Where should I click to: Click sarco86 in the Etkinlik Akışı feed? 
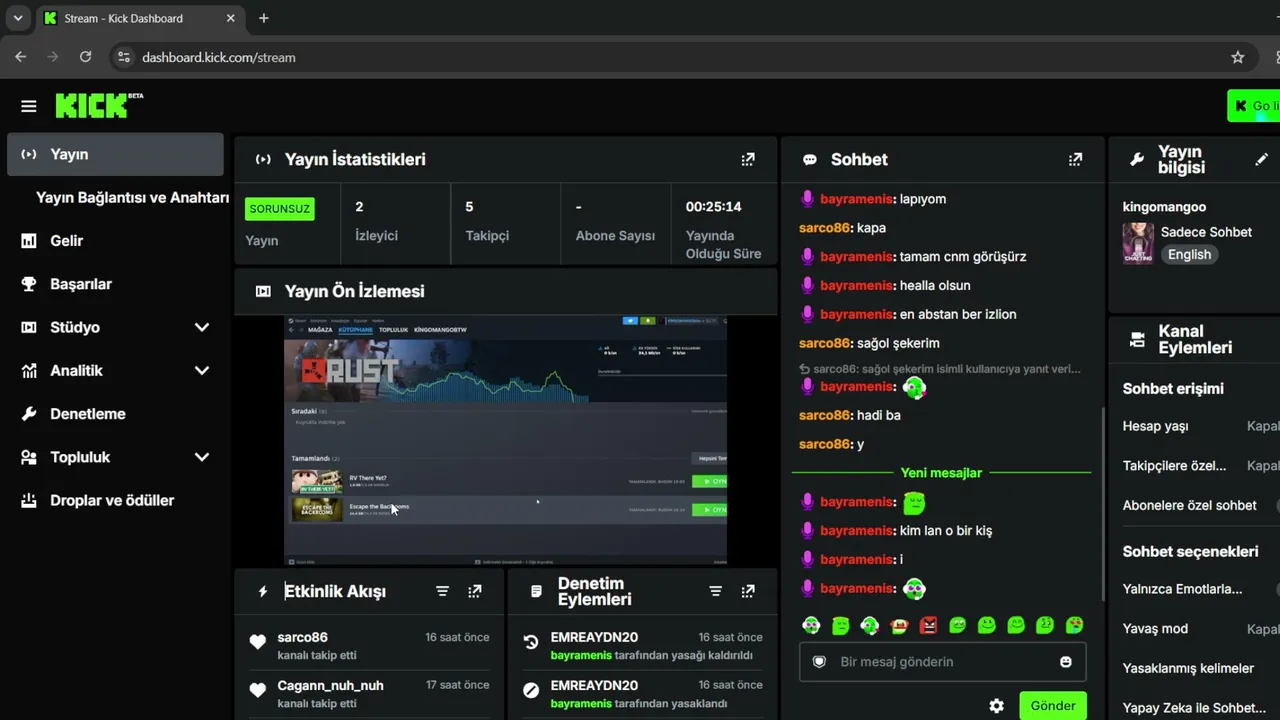(302, 637)
